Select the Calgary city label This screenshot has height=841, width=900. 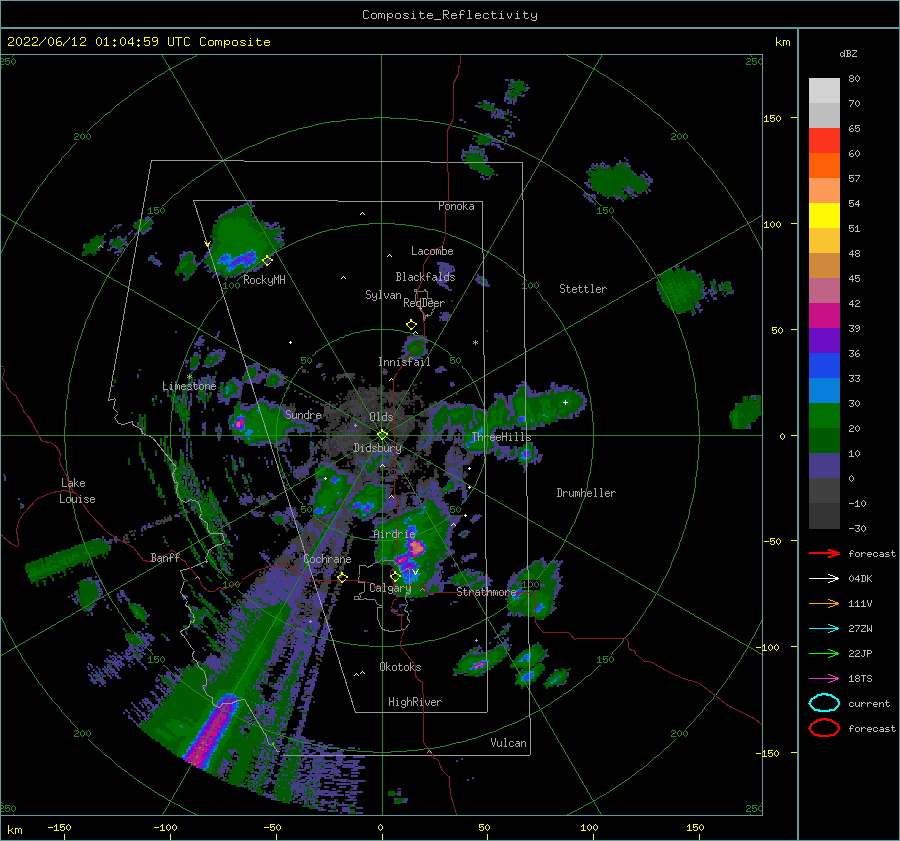coord(390,588)
